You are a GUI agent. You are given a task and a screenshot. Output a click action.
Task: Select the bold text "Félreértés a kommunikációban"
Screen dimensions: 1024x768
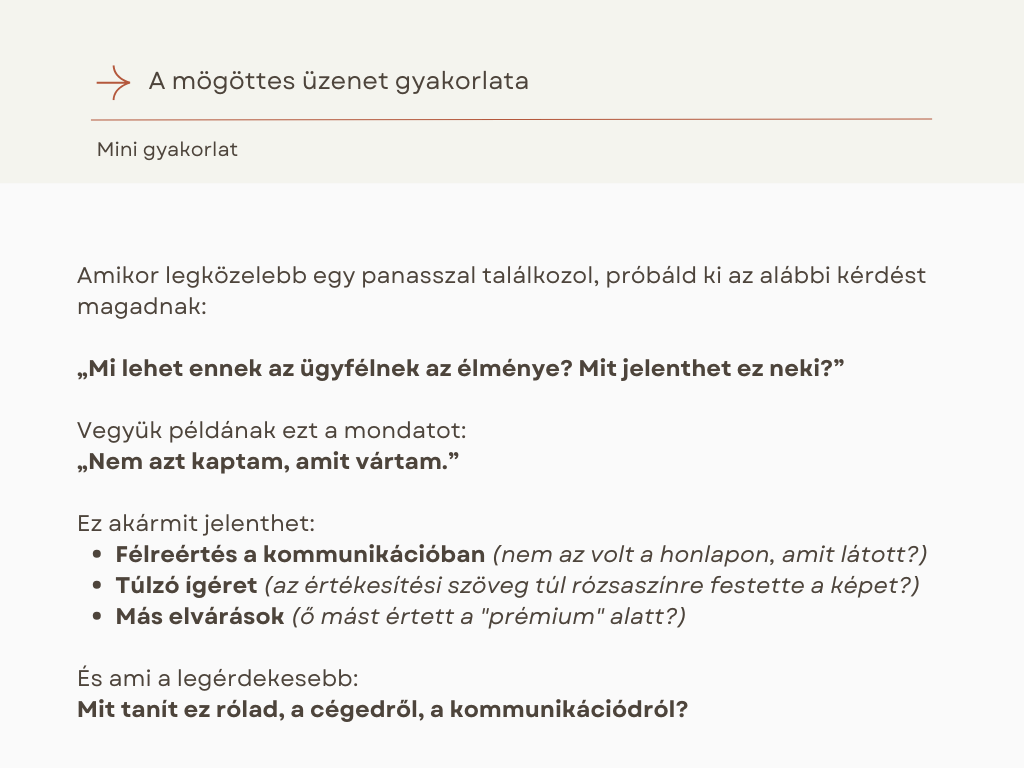coord(301,554)
